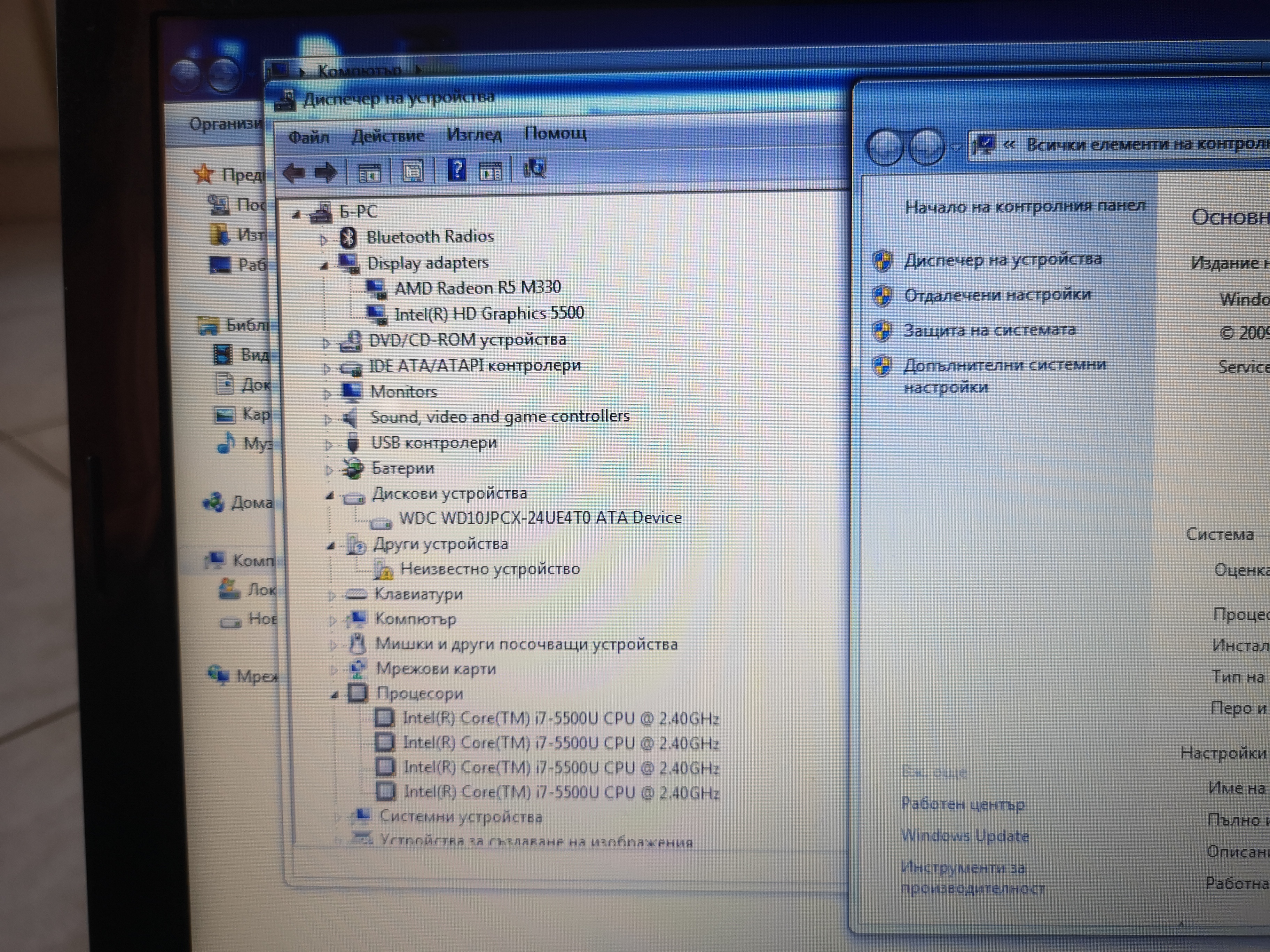
Task: Click the Батерии battery icon
Action: pos(353,469)
